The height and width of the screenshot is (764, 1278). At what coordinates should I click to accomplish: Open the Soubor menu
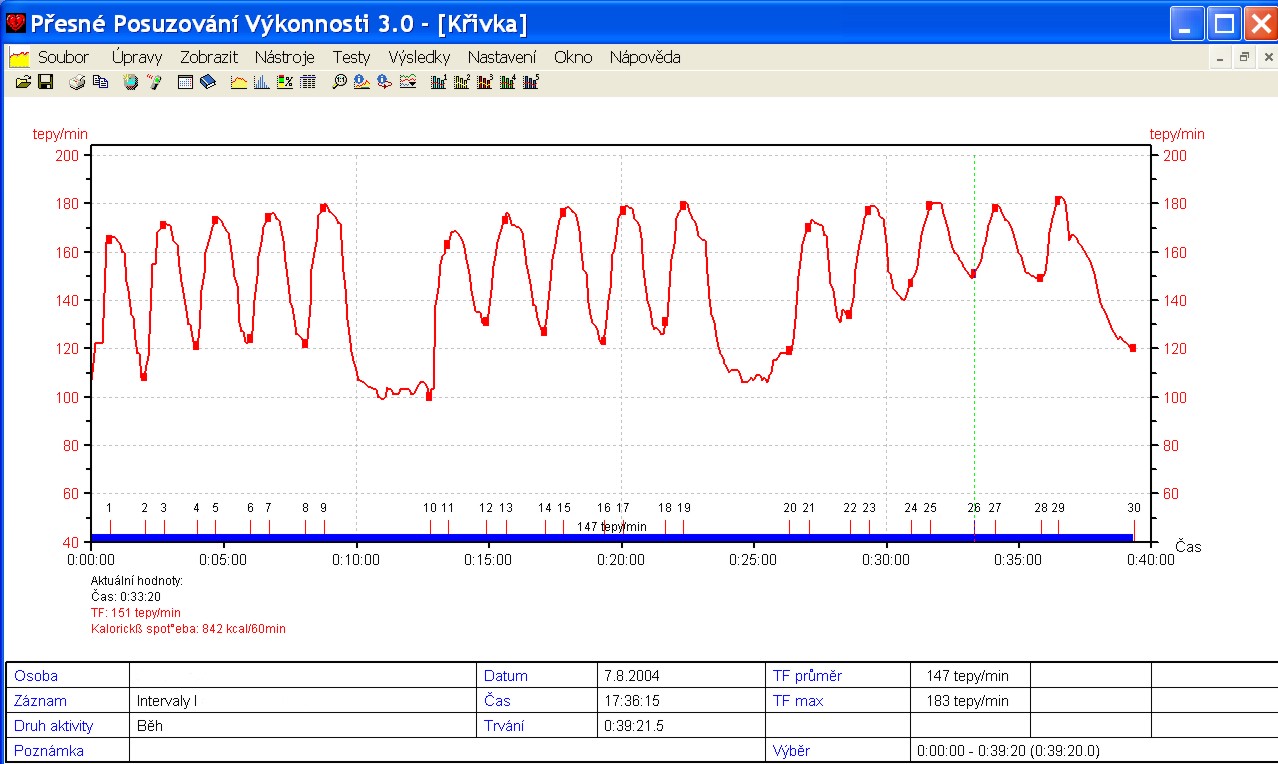(64, 58)
